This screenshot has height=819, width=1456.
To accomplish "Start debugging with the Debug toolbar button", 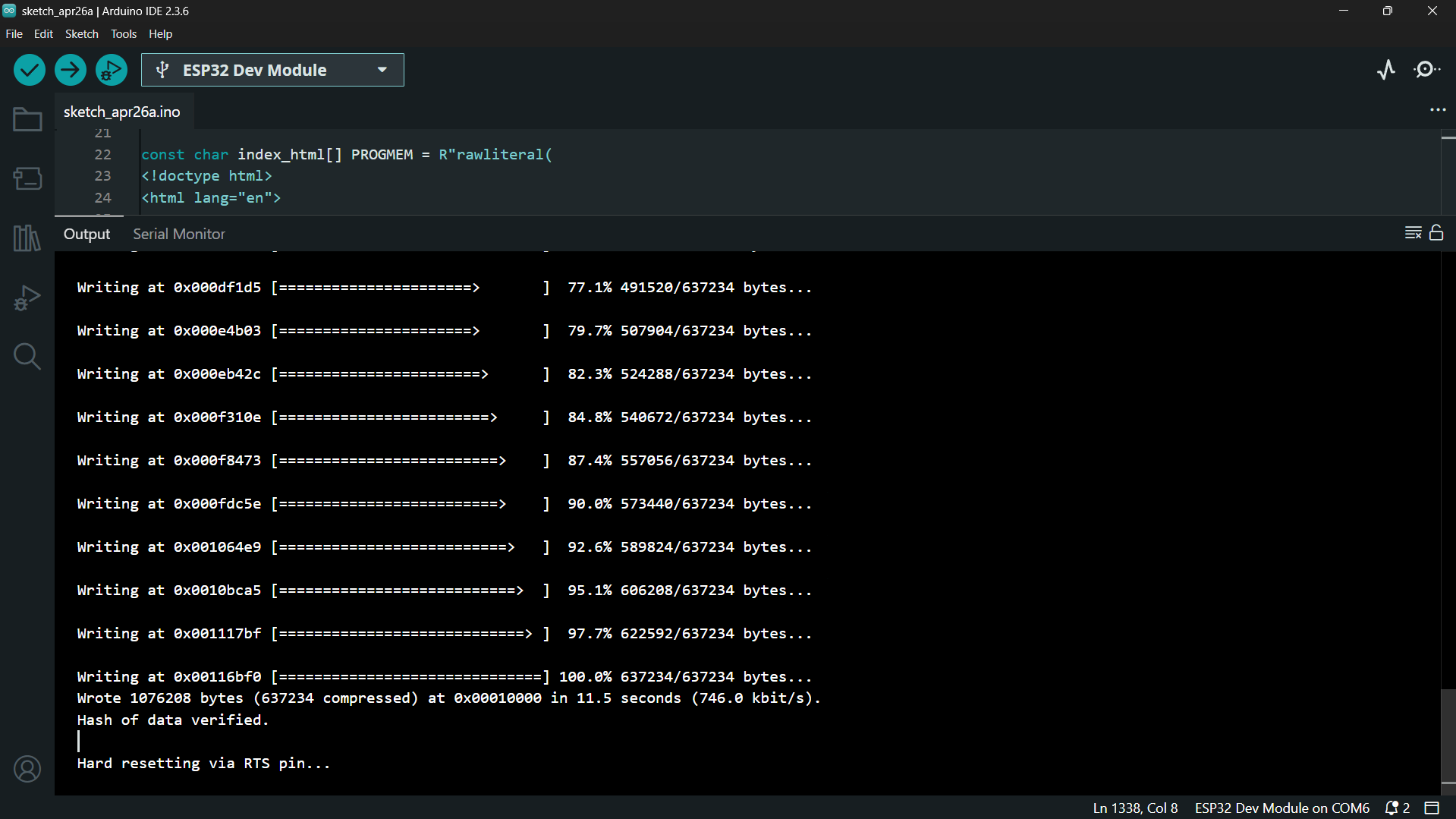I will [x=112, y=70].
